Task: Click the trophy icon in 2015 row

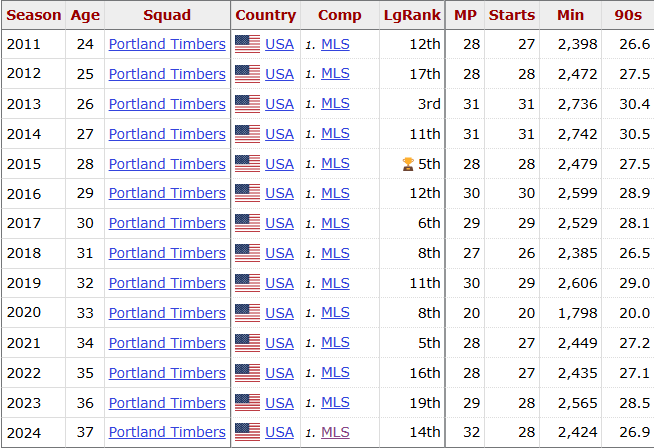Action: (407, 164)
